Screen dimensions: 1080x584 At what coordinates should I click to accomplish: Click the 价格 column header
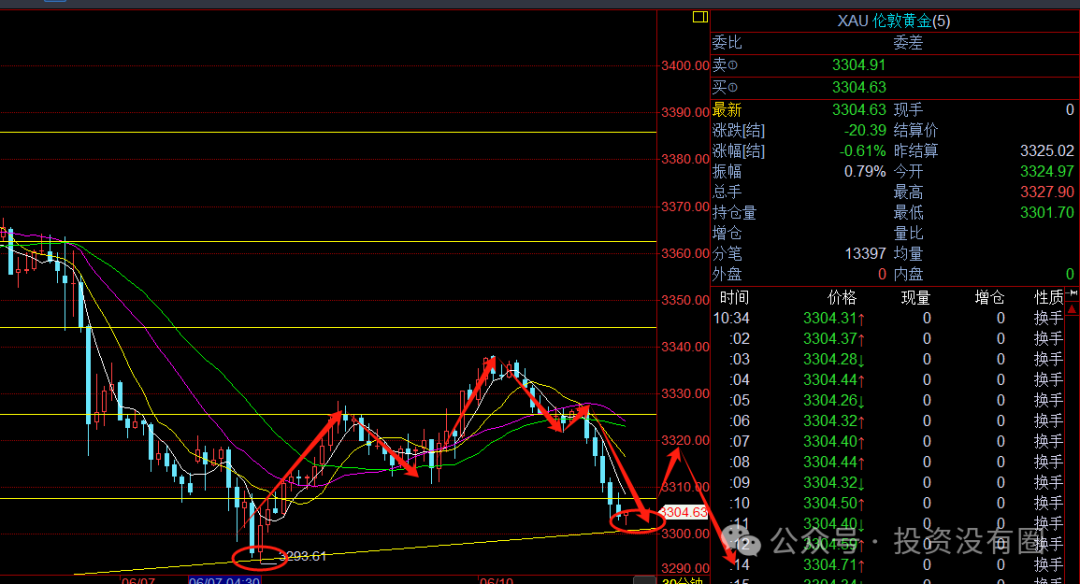coord(842,298)
